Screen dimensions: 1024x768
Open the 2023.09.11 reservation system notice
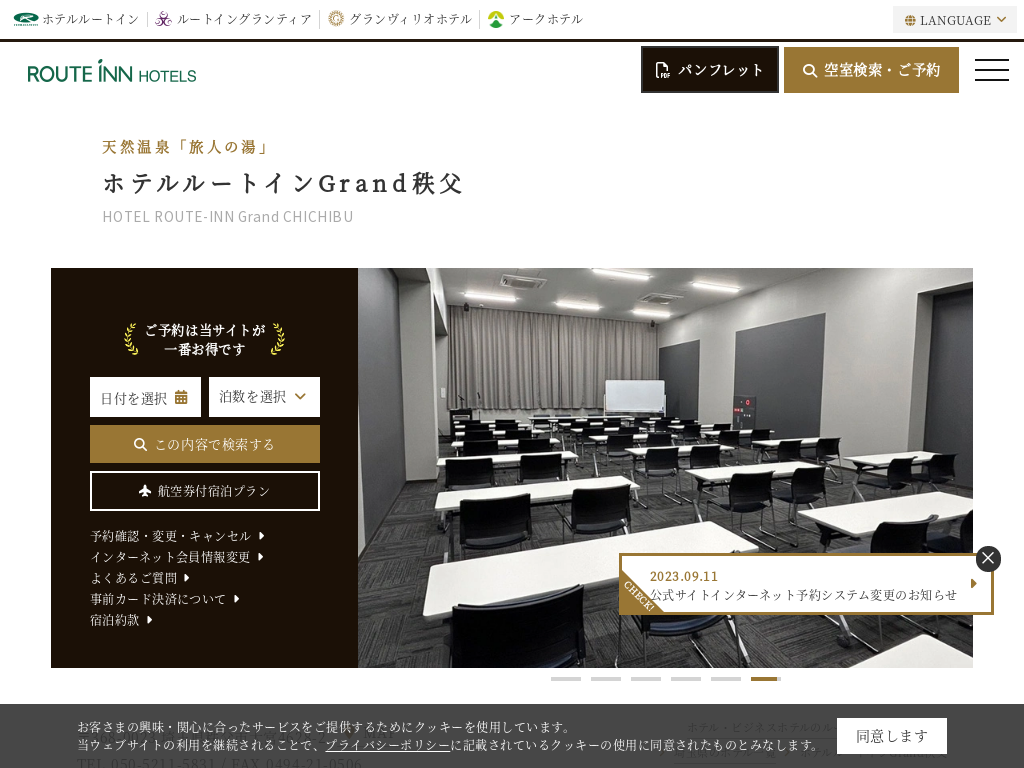tap(806, 585)
